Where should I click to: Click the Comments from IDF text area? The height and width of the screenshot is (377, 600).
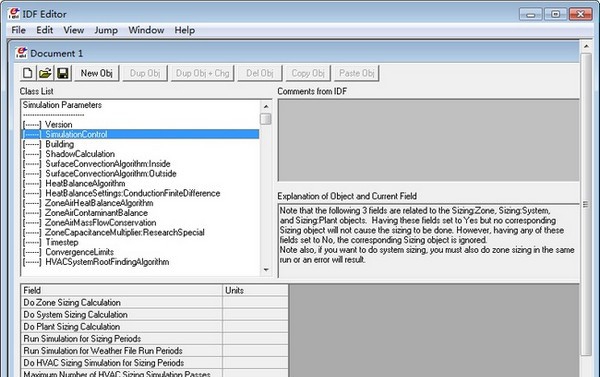point(429,140)
